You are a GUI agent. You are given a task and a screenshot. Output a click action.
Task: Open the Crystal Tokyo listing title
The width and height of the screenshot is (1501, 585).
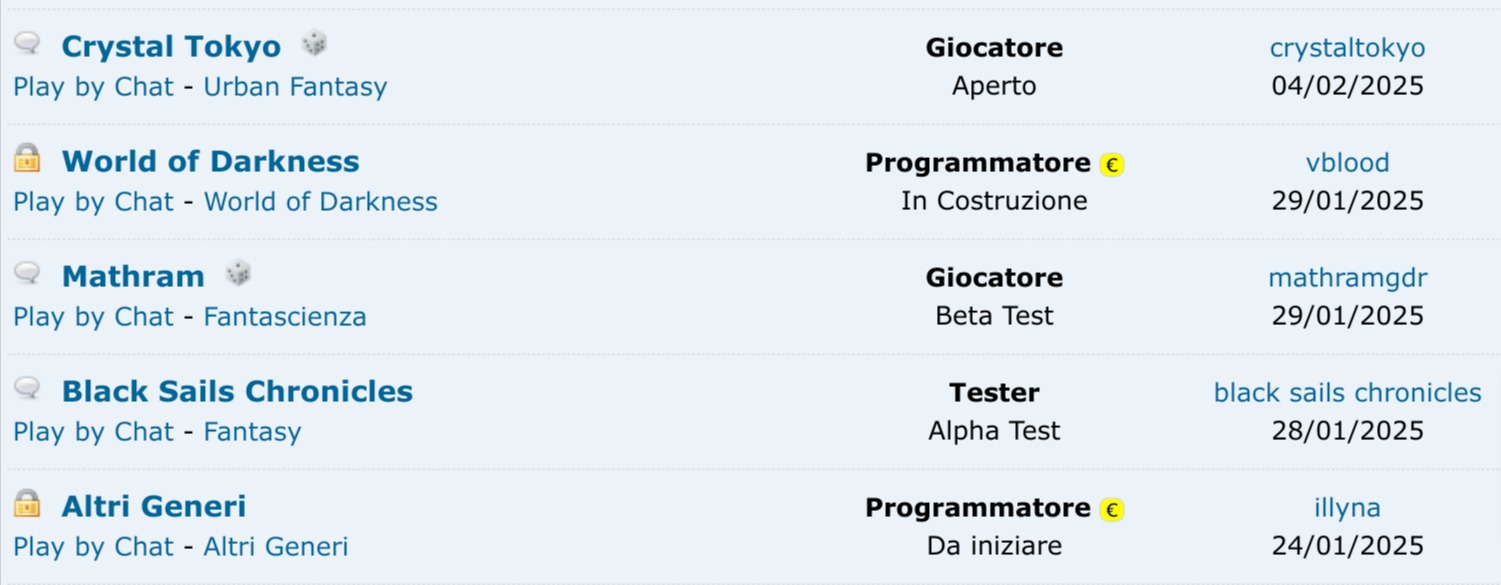click(x=171, y=47)
